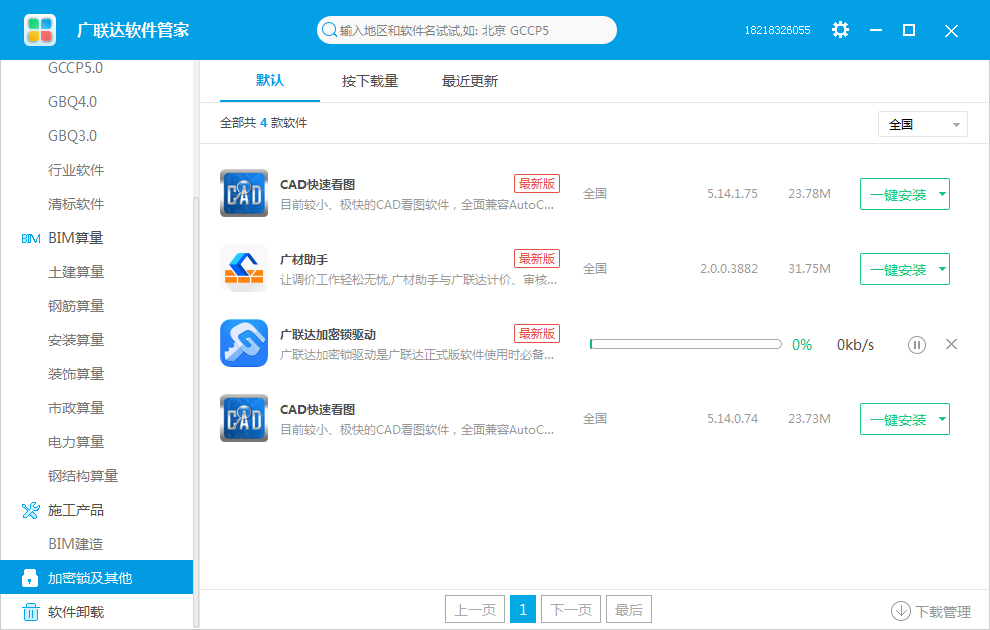The height and width of the screenshot is (630, 990).
Task: Switch to the 按下载量 tab
Action: coord(370,81)
